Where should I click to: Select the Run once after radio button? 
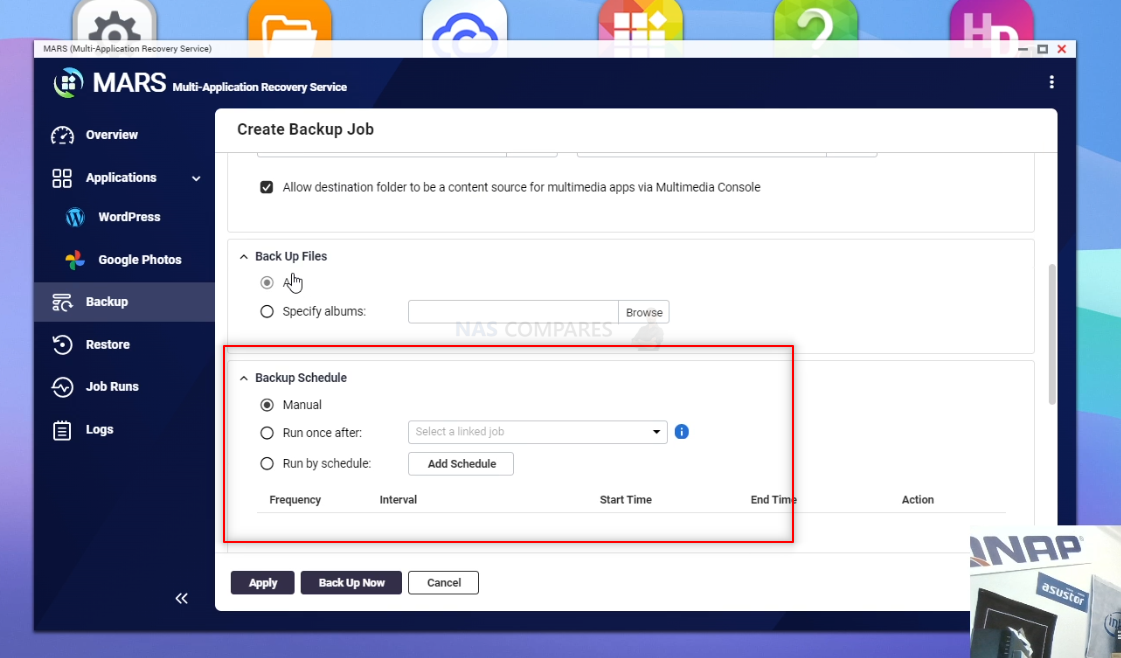(x=267, y=433)
